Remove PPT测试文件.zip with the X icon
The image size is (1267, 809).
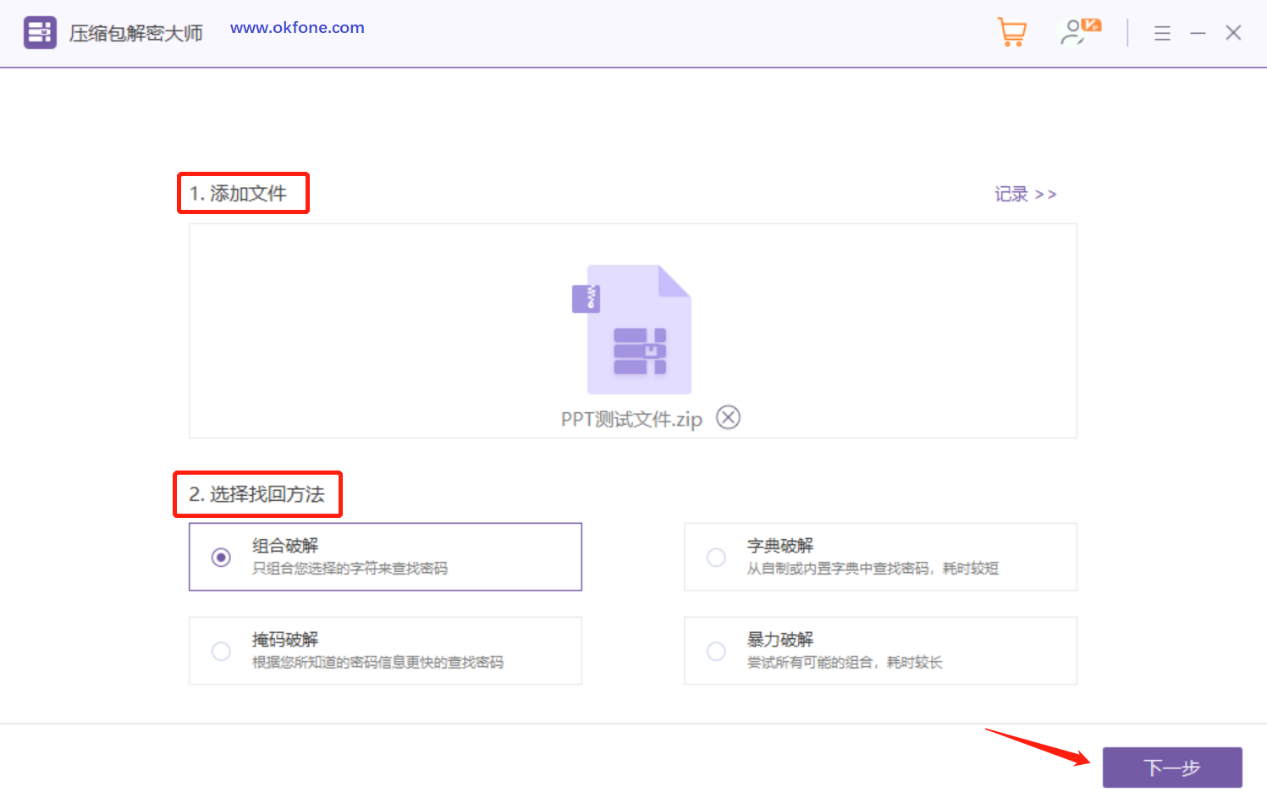(x=728, y=417)
